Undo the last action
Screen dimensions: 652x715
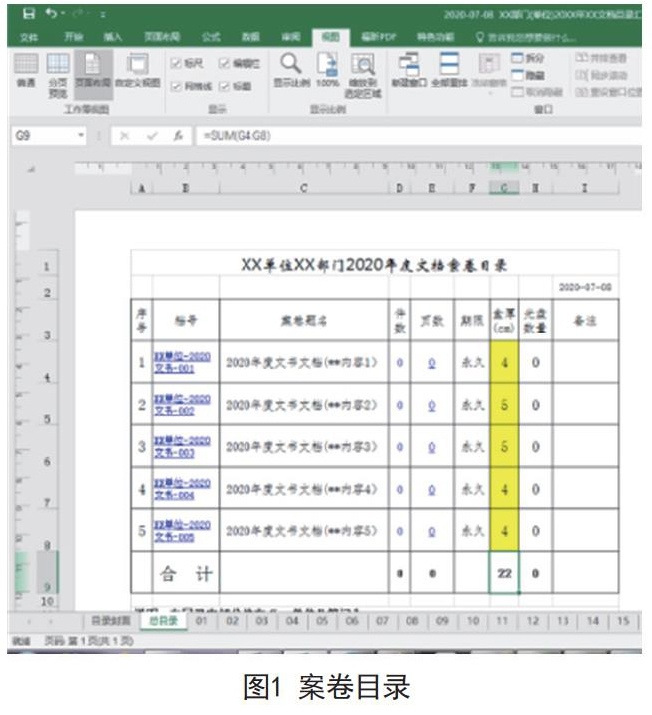click(51, 14)
